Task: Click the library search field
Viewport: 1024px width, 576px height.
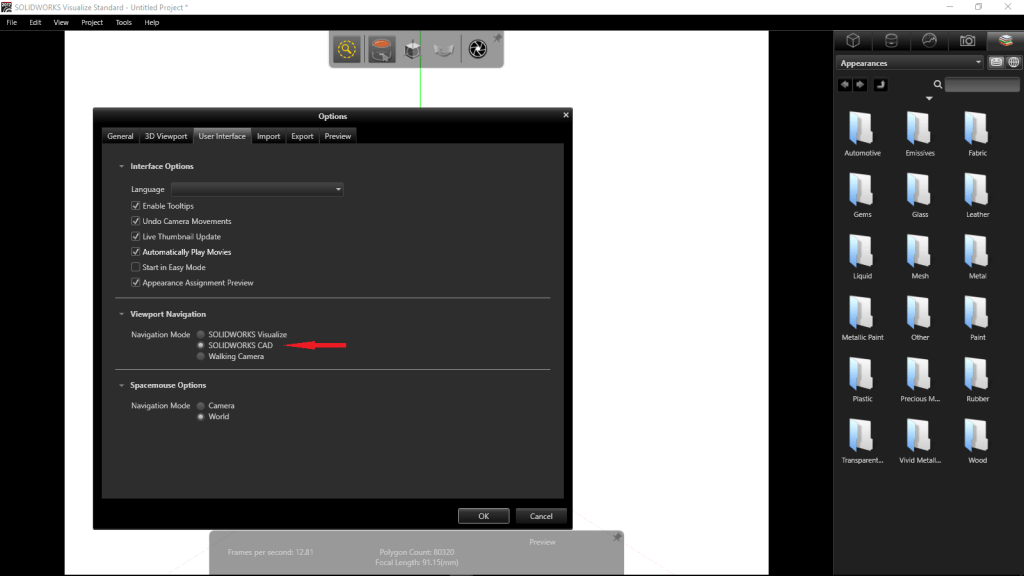Action: pos(982,85)
